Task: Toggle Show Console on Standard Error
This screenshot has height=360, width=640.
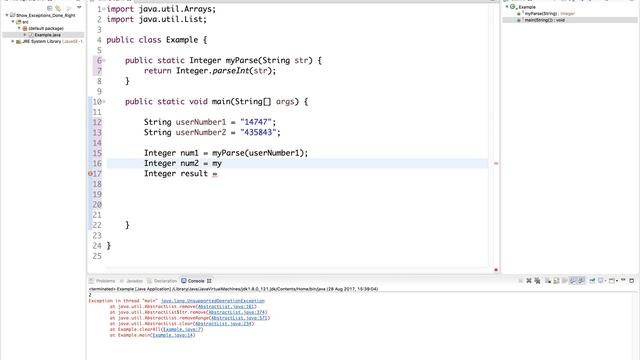Action: 581,281
